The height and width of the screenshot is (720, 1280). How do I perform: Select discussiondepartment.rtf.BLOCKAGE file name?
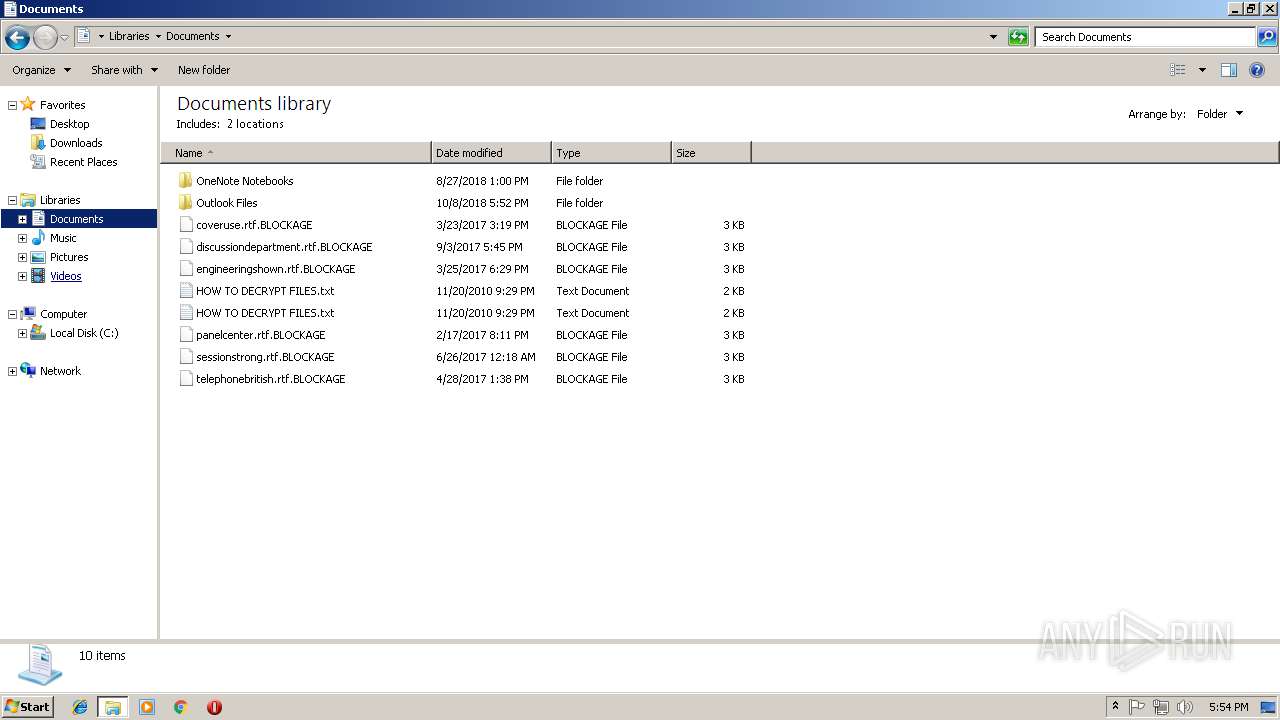(284, 247)
